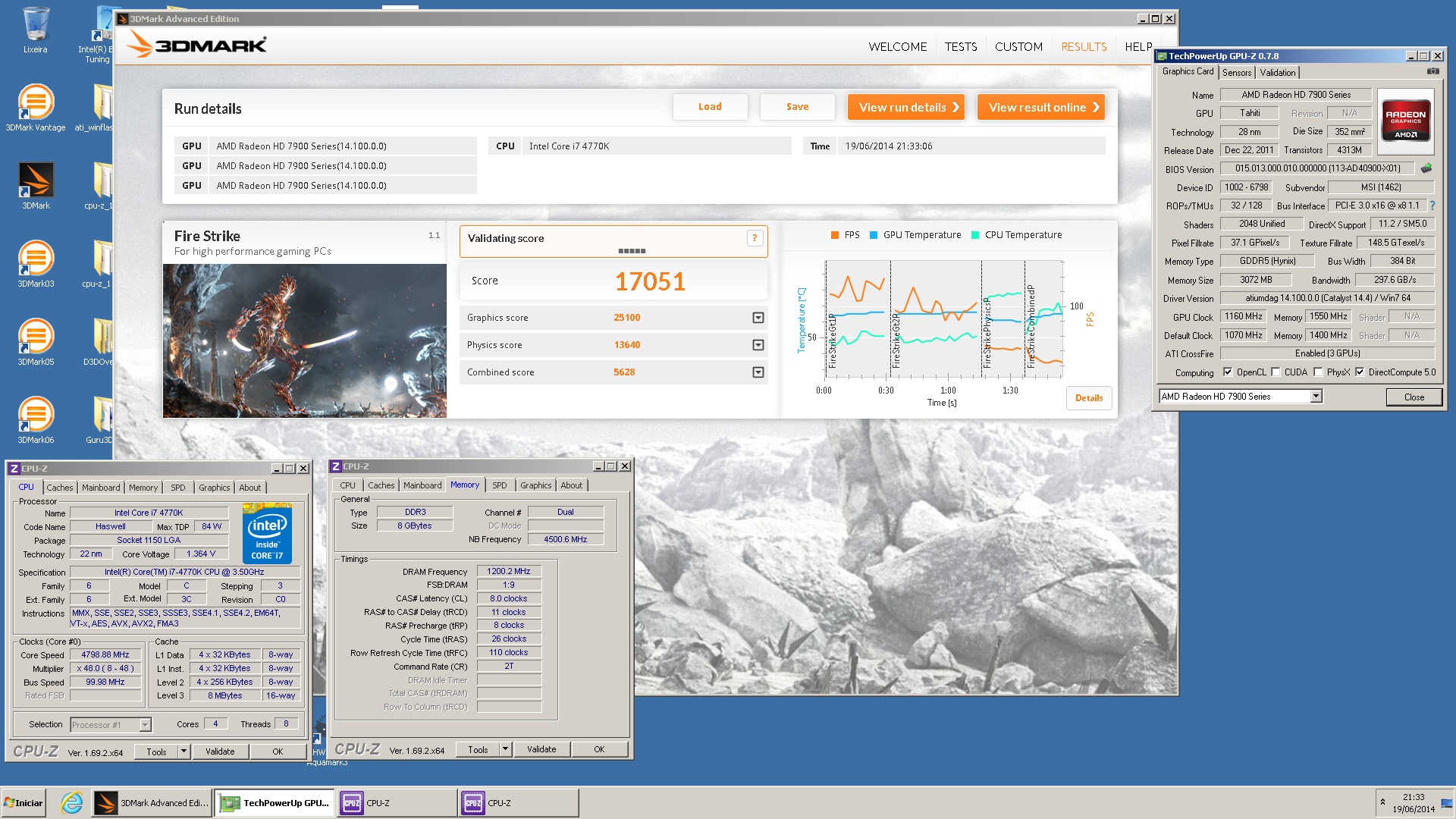Image resolution: width=1456 pixels, height=819 pixels.
Task: Click the show desktop tray icon
Action: pyautogui.click(x=1447, y=803)
